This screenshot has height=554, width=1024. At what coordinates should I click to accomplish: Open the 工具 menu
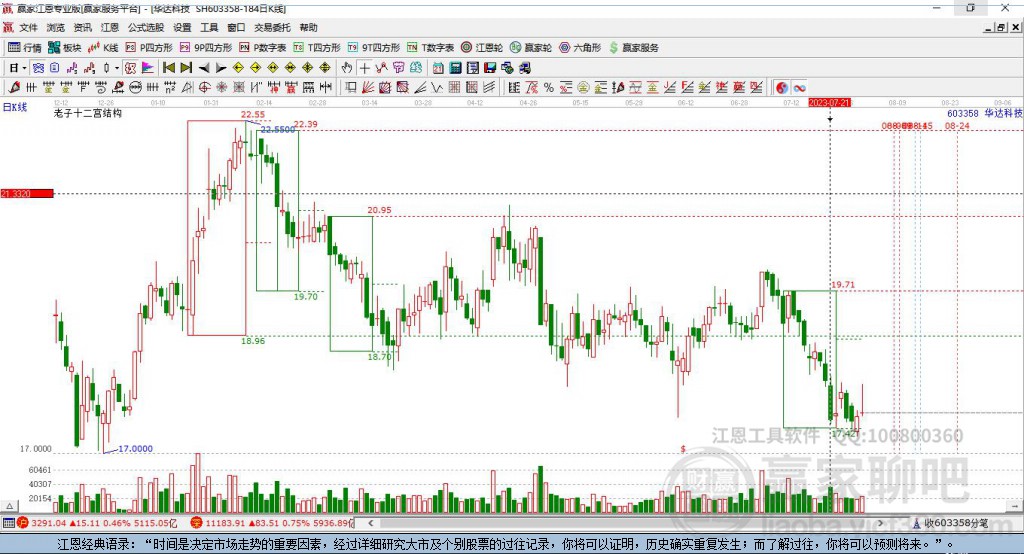(209, 27)
